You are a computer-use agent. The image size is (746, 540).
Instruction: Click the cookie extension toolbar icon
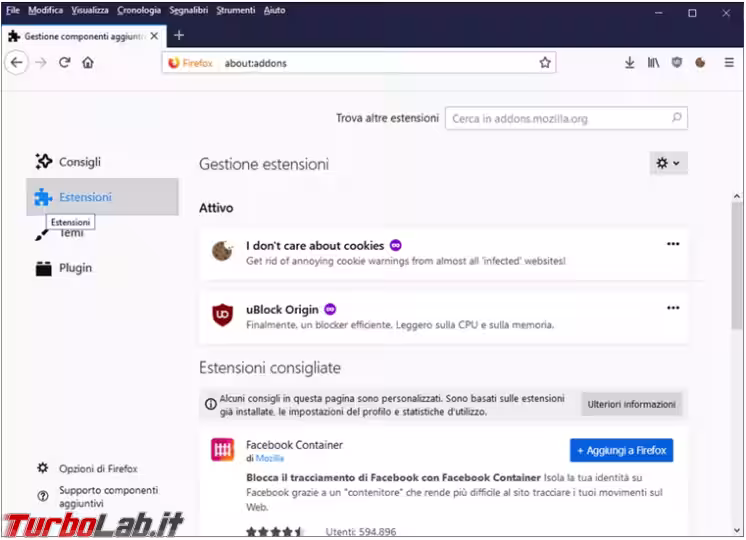(700, 62)
